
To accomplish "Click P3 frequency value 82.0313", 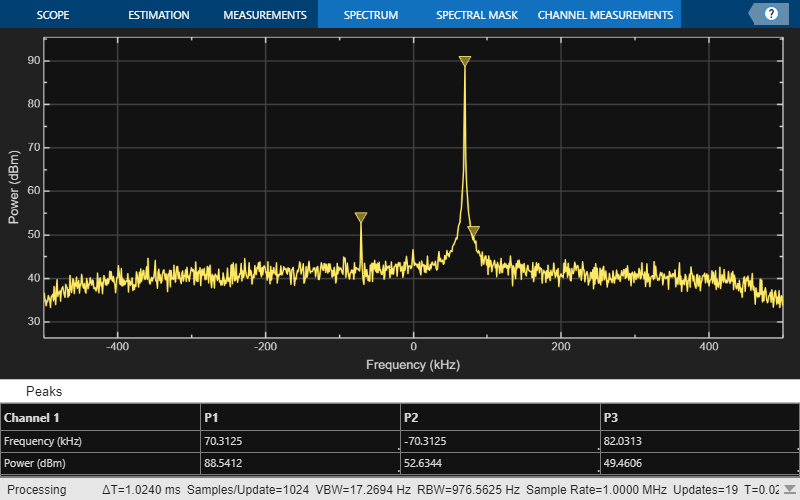I will coord(626,441).
